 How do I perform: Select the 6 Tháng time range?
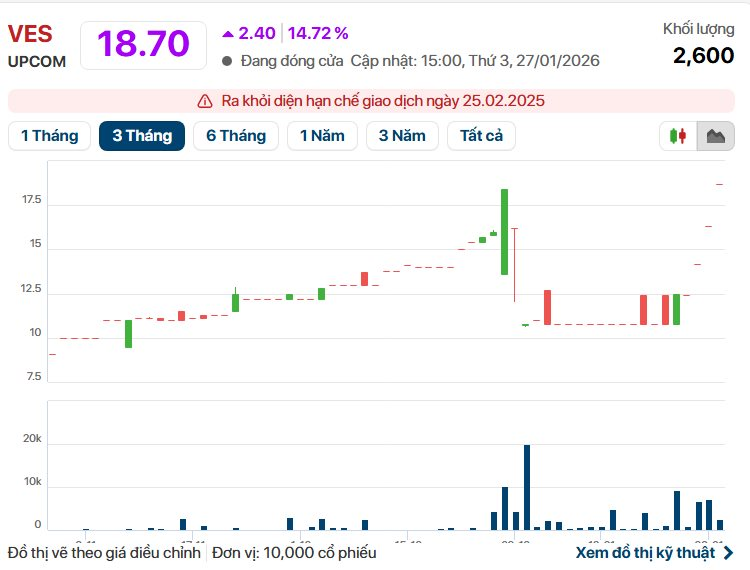(236, 136)
